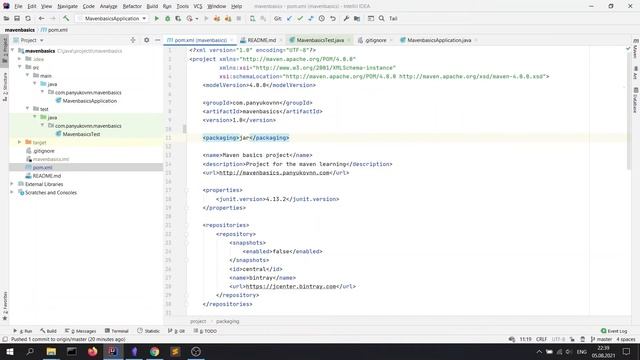The height and width of the screenshot is (360, 640).
Task: Open Project Structure folder icon
Action: pos(357,18)
